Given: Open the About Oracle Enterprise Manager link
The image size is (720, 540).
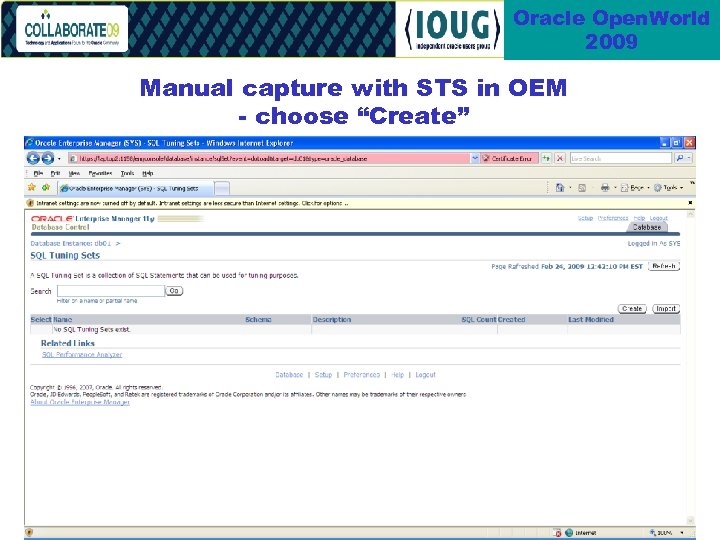Looking at the screenshot, I should click(x=80, y=402).
